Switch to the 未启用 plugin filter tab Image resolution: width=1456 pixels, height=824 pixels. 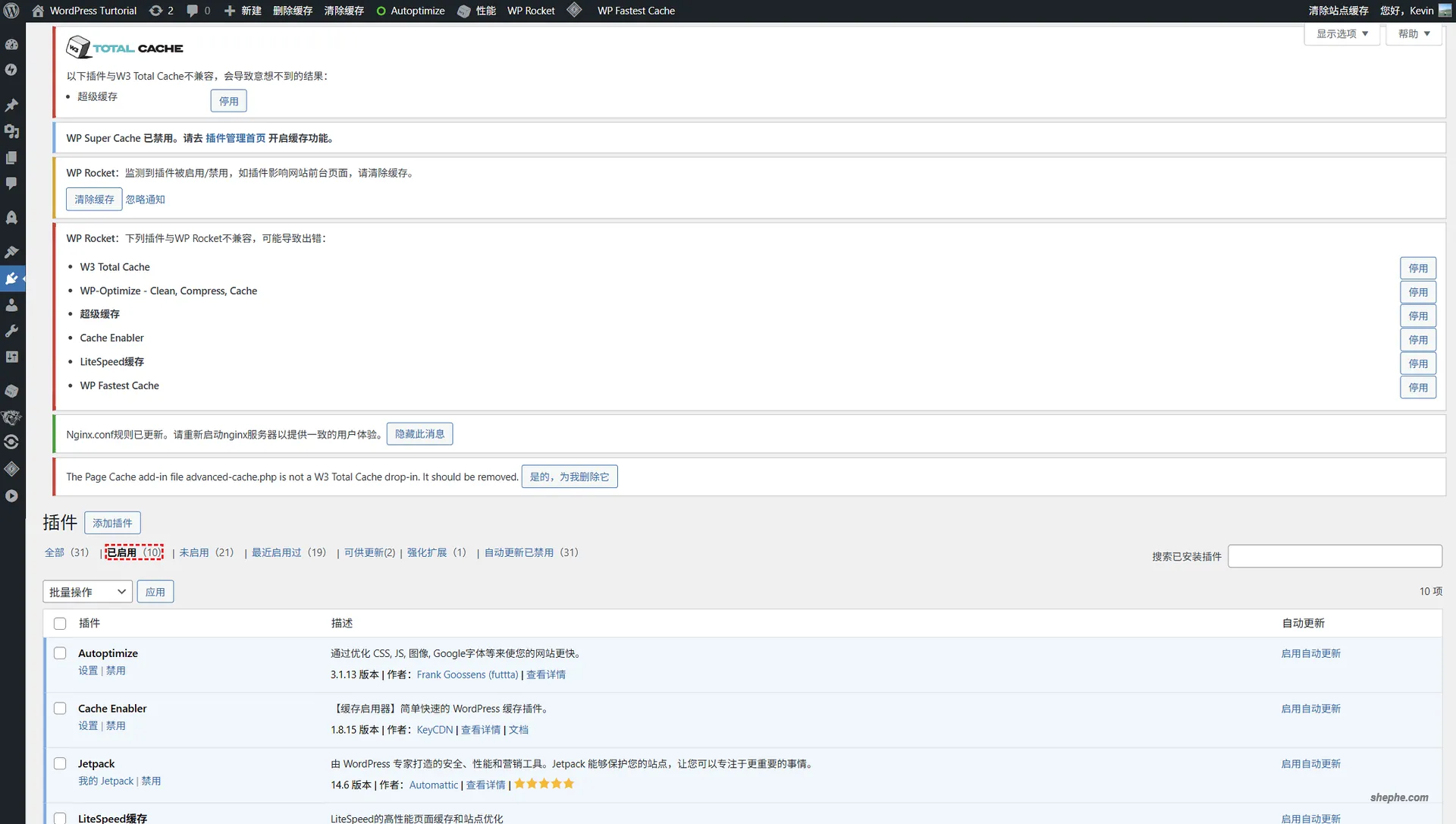pos(194,552)
